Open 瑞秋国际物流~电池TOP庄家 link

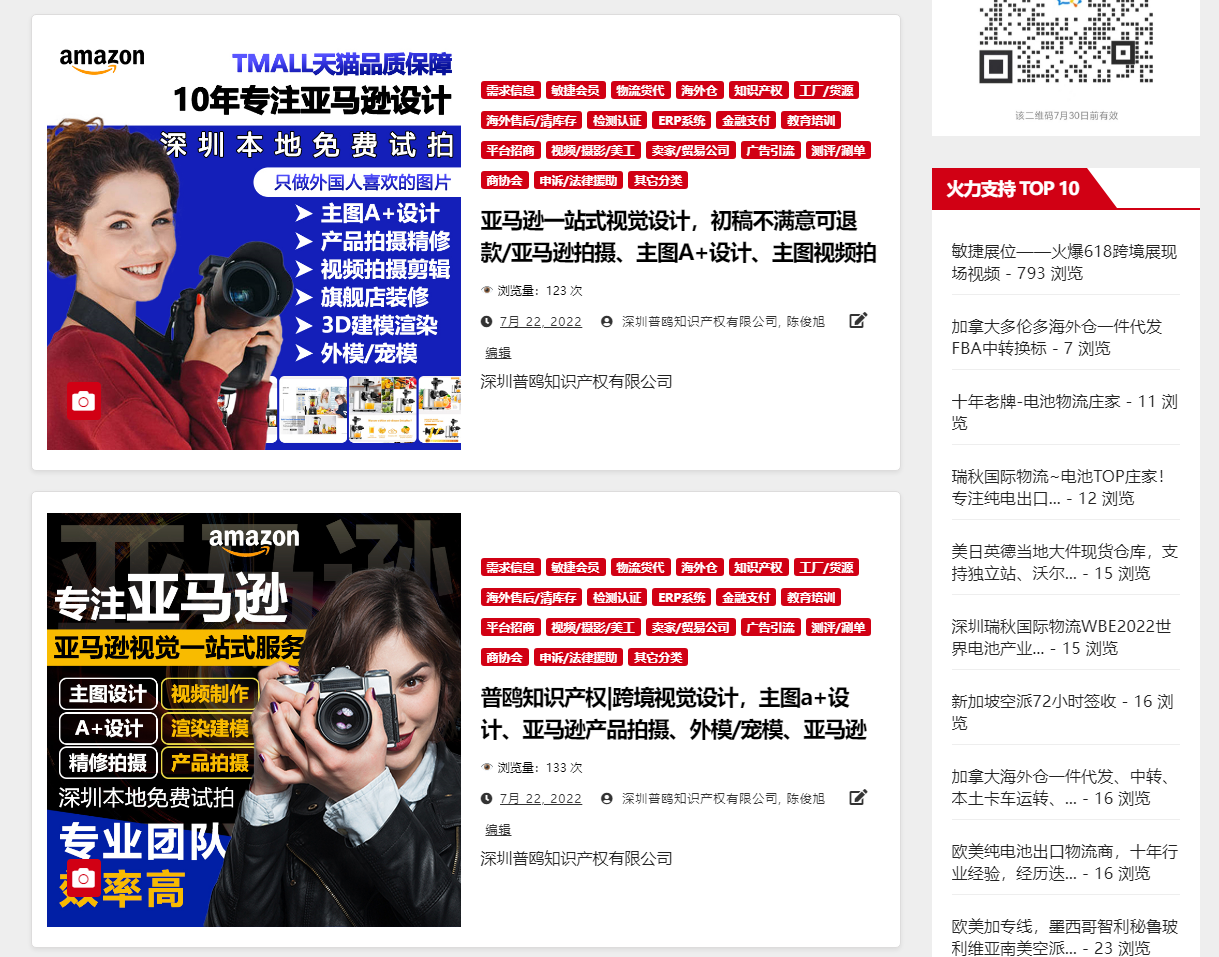click(x=1058, y=487)
